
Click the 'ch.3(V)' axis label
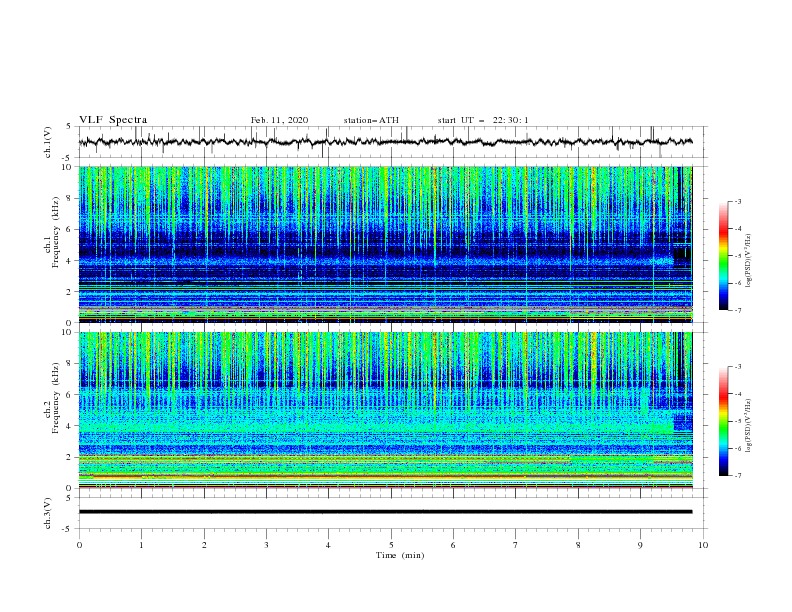pos(48,513)
